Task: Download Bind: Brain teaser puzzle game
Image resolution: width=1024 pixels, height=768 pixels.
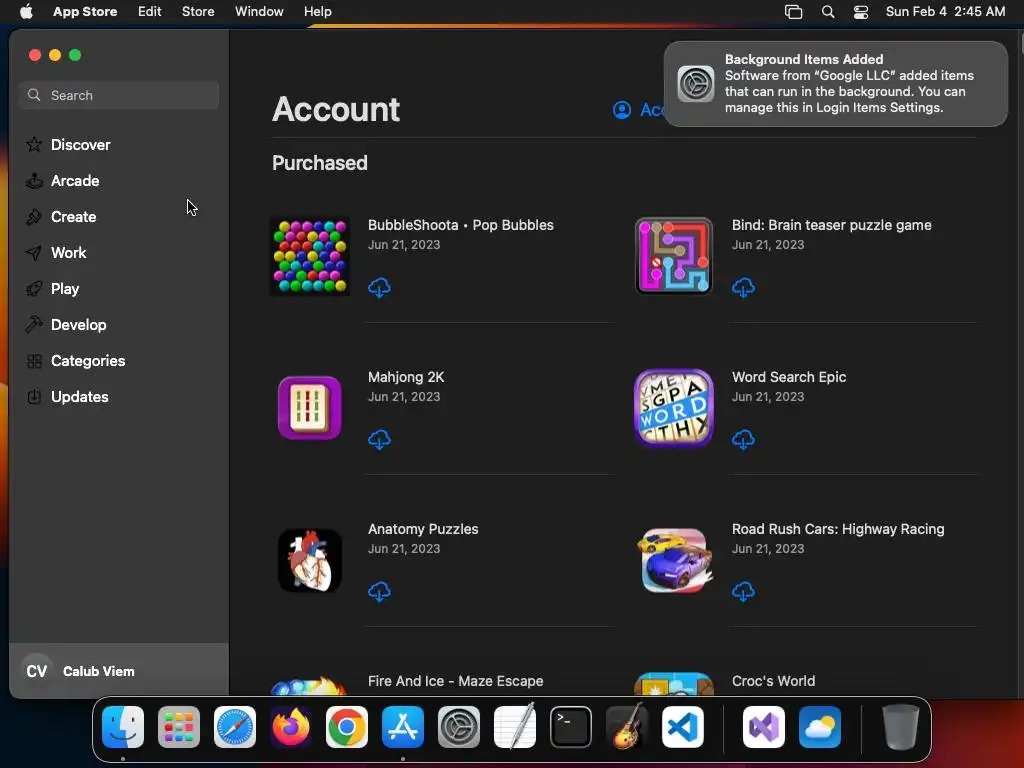Action: coord(743,287)
